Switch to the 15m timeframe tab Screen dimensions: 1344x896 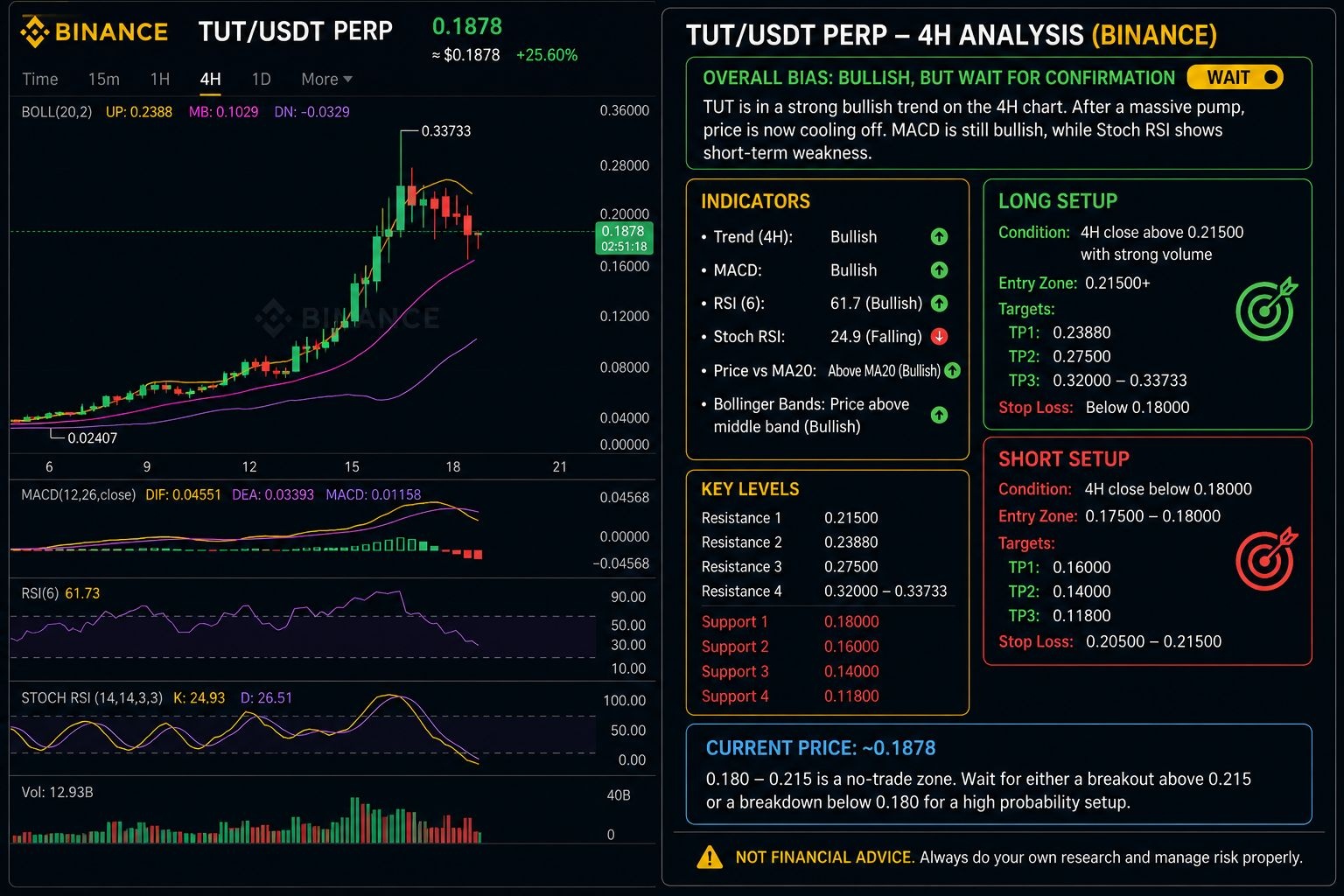[x=104, y=79]
